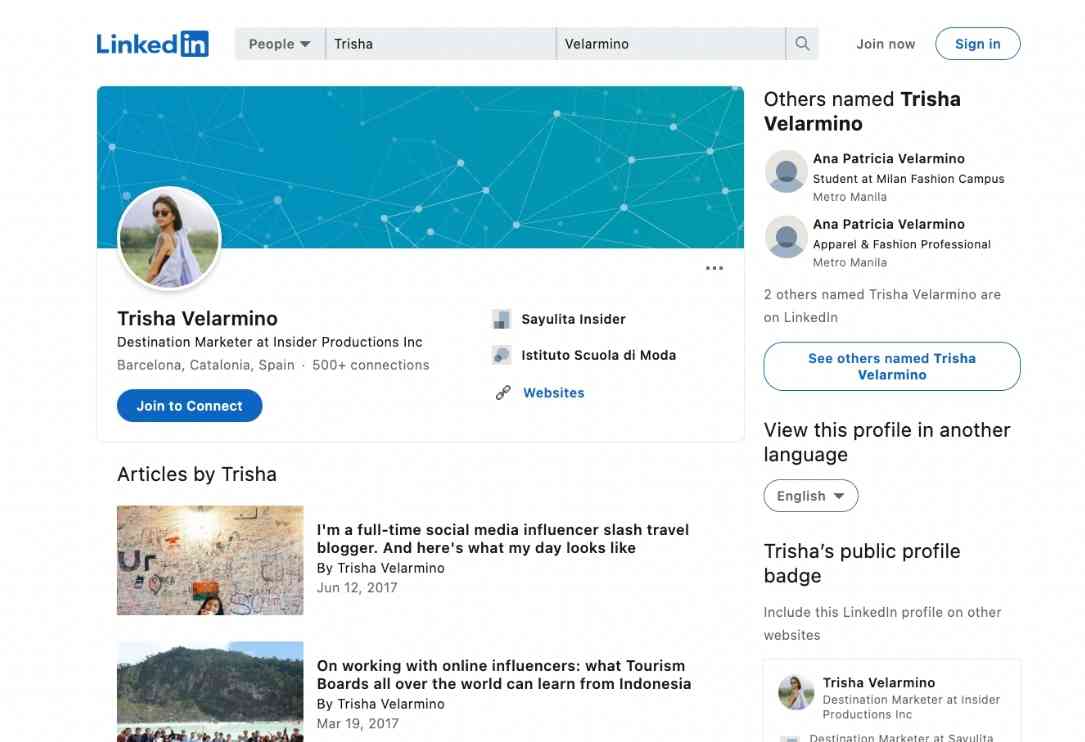Click the profile name heading Trisha Velarmino

tap(197, 318)
